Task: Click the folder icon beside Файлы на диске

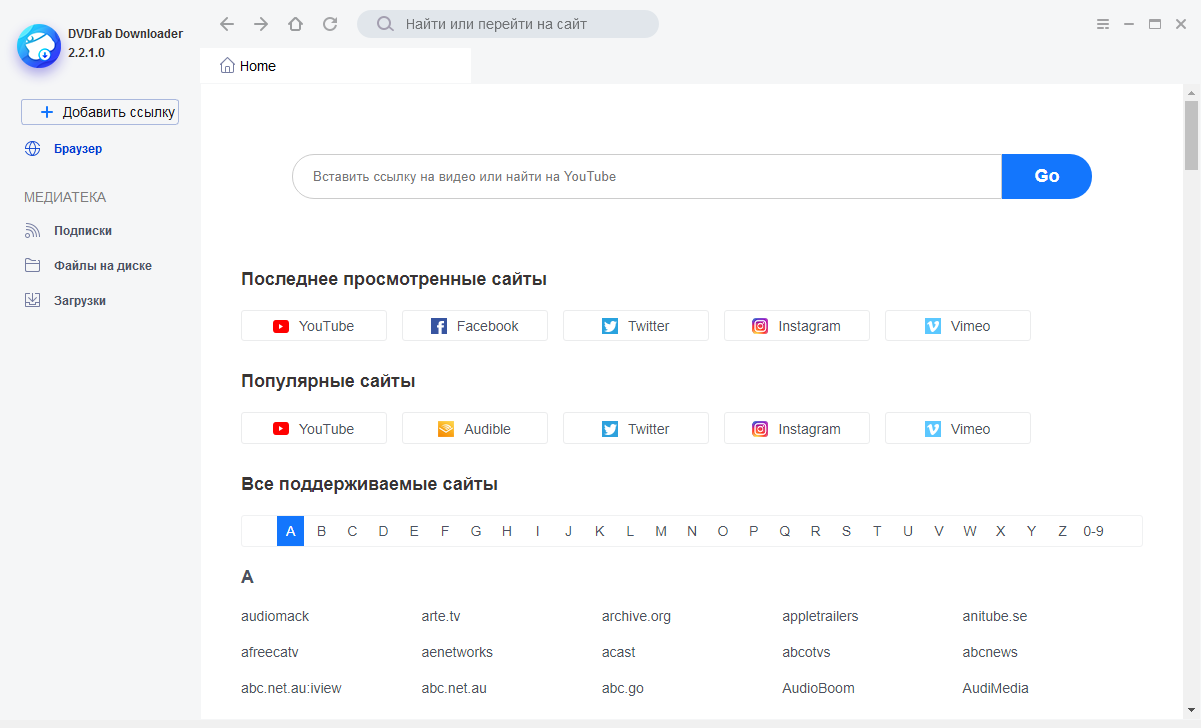Action: click(x=33, y=266)
